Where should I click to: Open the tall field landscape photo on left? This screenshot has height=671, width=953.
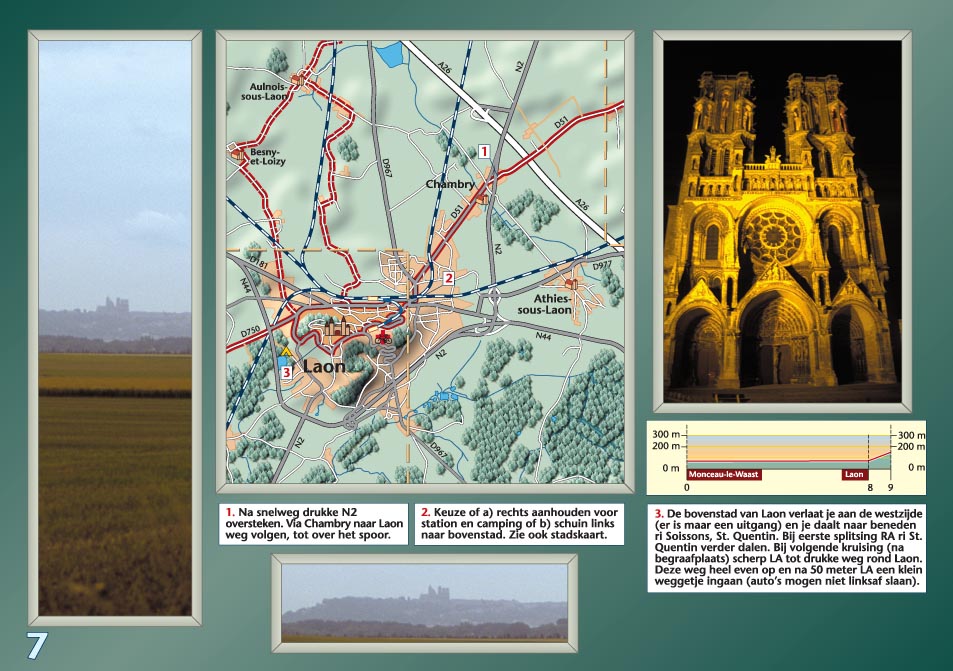coord(115,328)
